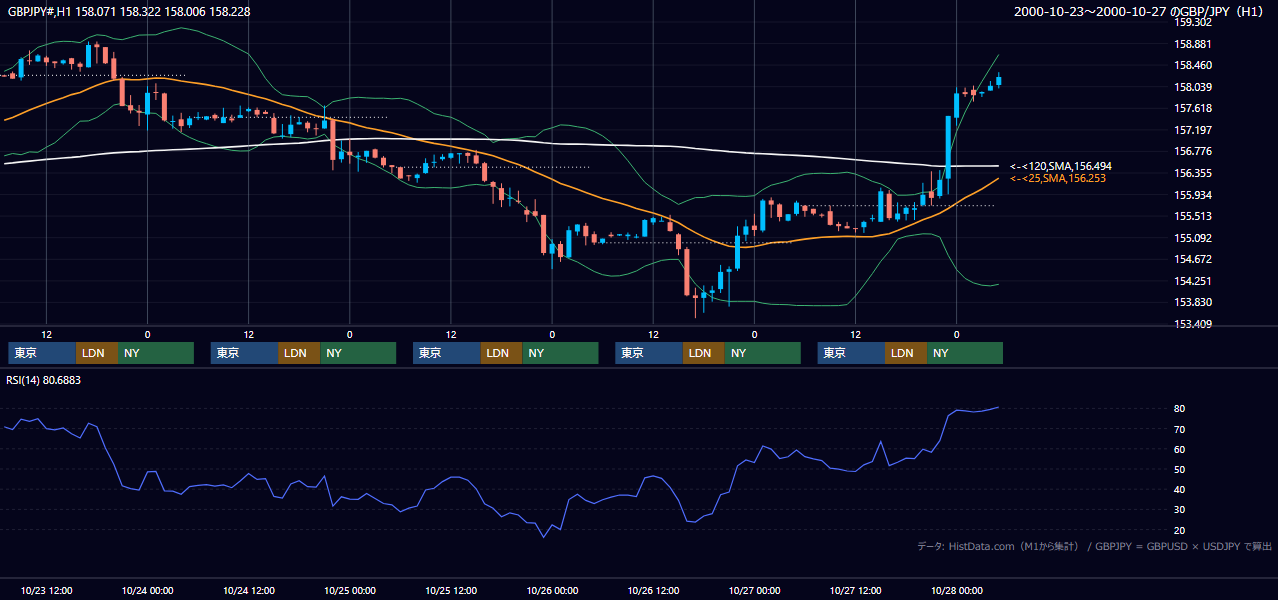The width and height of the screenshot is (1278, 600).
Task: Select the LDN session block for 10/23
Action: coord(96,353)
